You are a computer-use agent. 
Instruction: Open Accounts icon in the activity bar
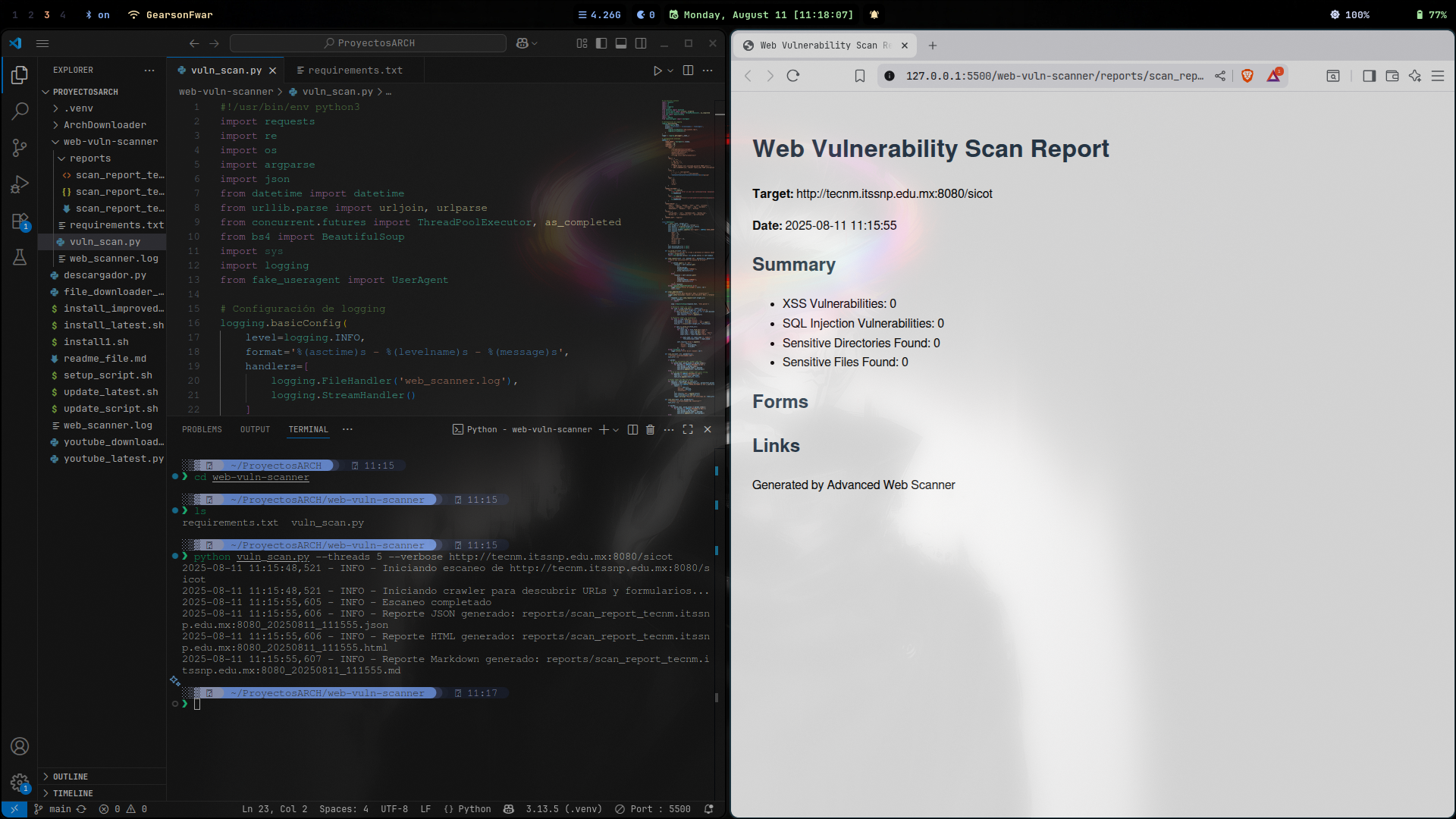pos(20,746)
